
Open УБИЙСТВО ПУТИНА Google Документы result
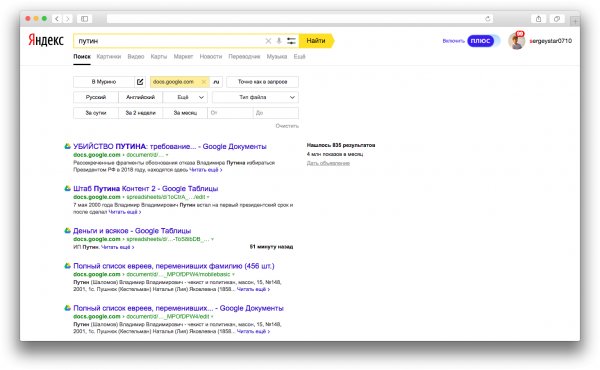(x=170, y=146)
